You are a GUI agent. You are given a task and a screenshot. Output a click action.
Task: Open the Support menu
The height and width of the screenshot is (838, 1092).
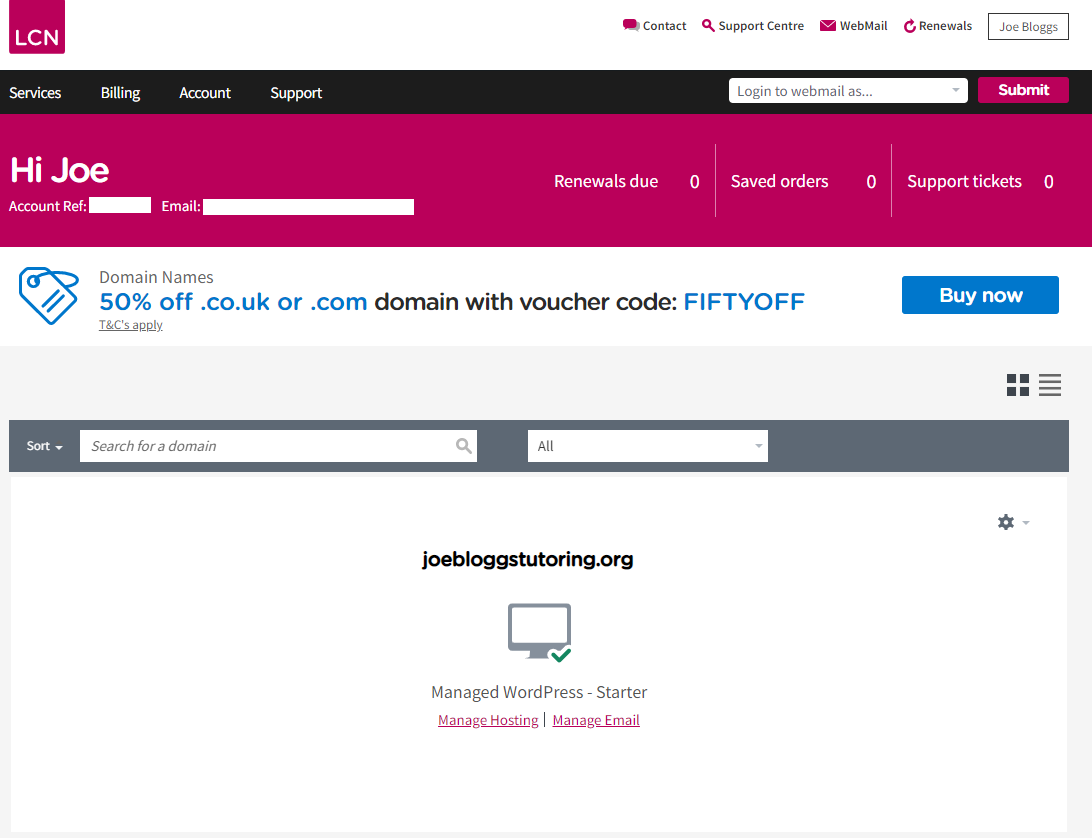296,92
